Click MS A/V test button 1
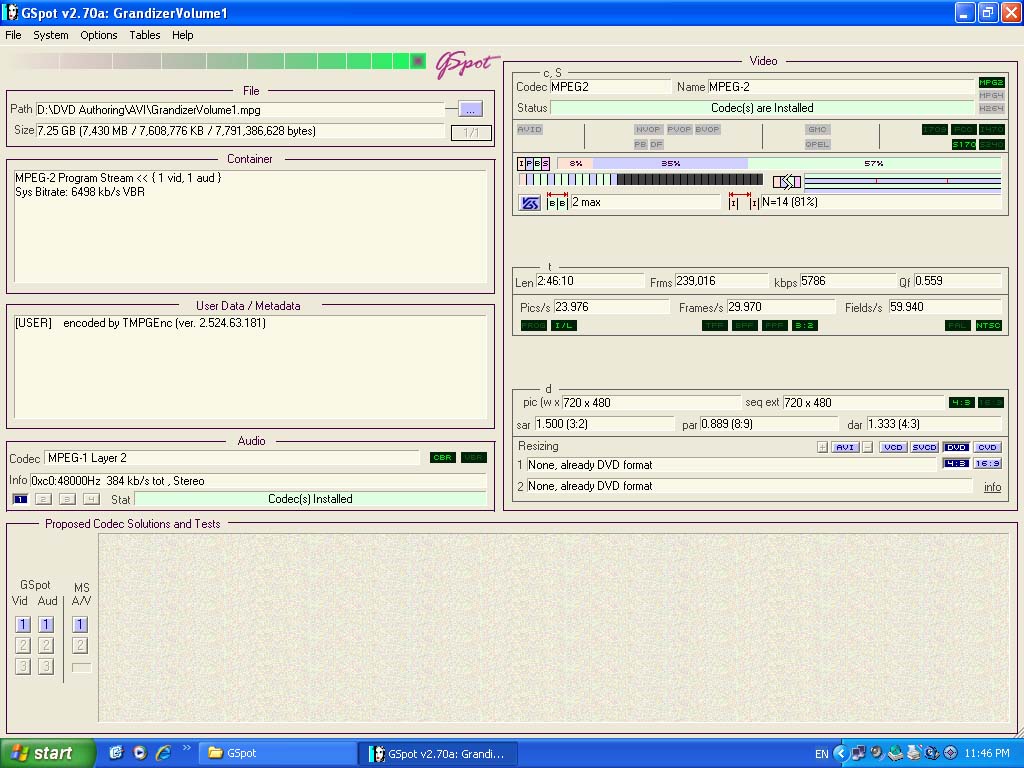This screenshot has width=1024, height=768. (x=80, y=624)
